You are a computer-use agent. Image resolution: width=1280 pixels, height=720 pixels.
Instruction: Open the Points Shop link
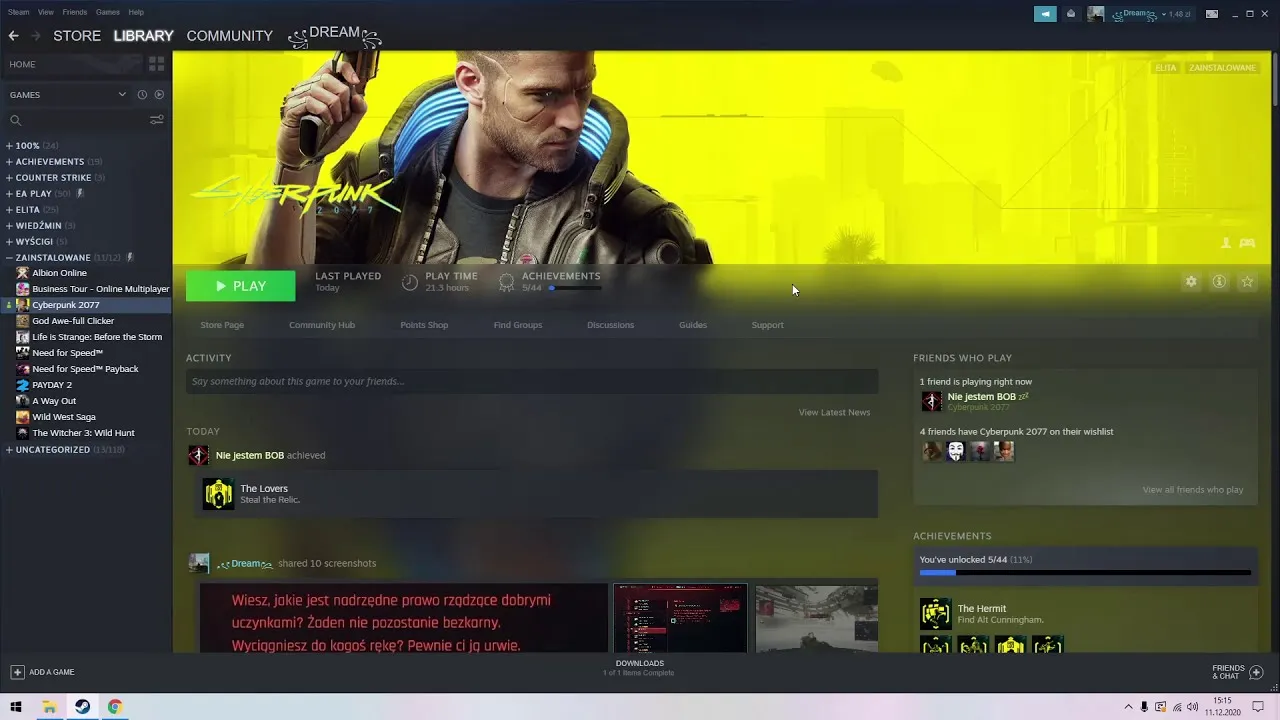pyautogui.click(x=424, y=325)
